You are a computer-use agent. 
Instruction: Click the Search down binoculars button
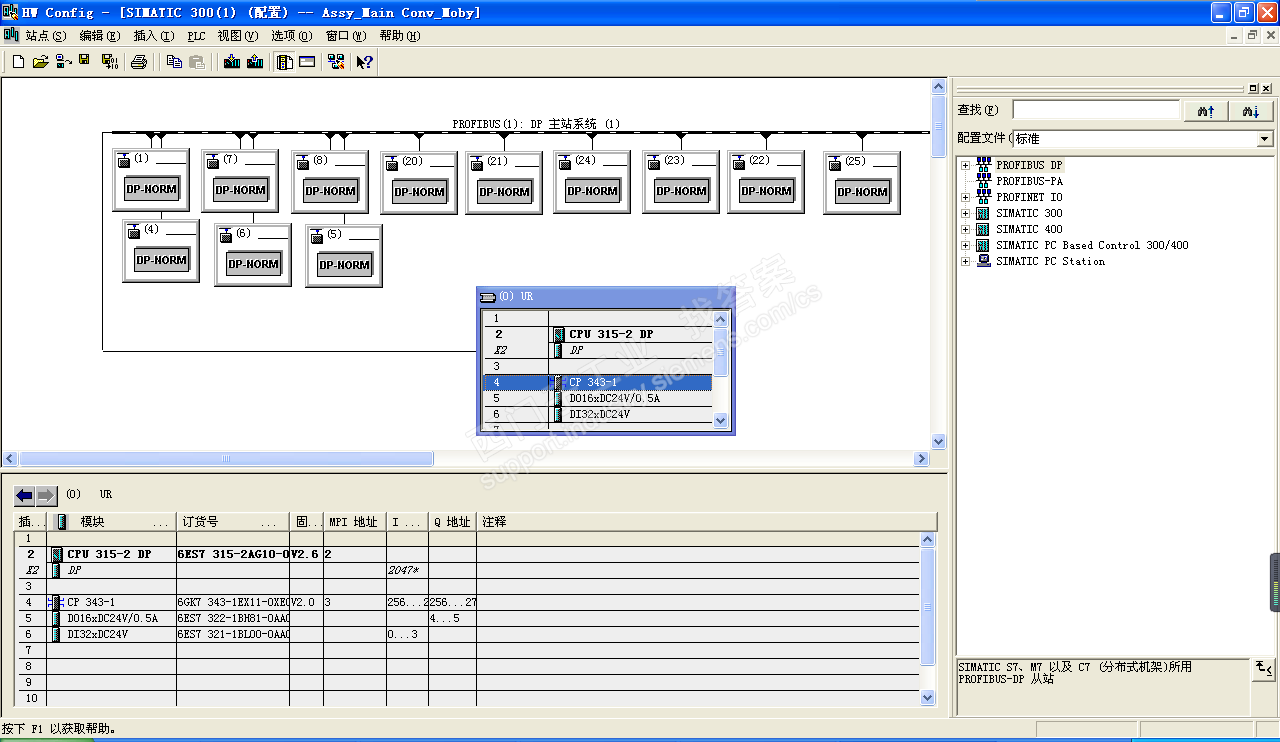(1251, 111)
